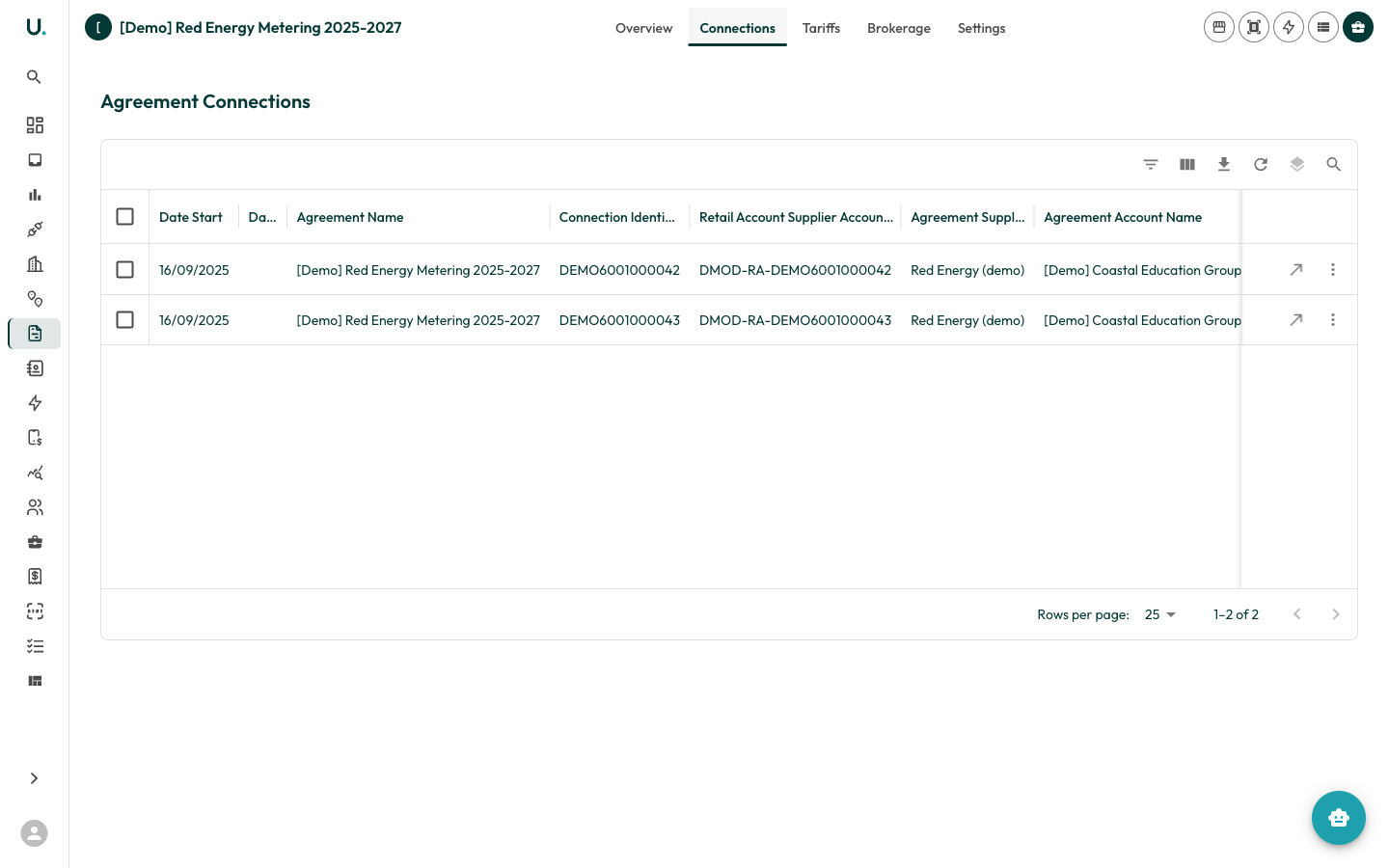Click the U. logo in the top-left
Image resolution: width=1389 pixels, height=868 pixels.
(x=36, y=27)
